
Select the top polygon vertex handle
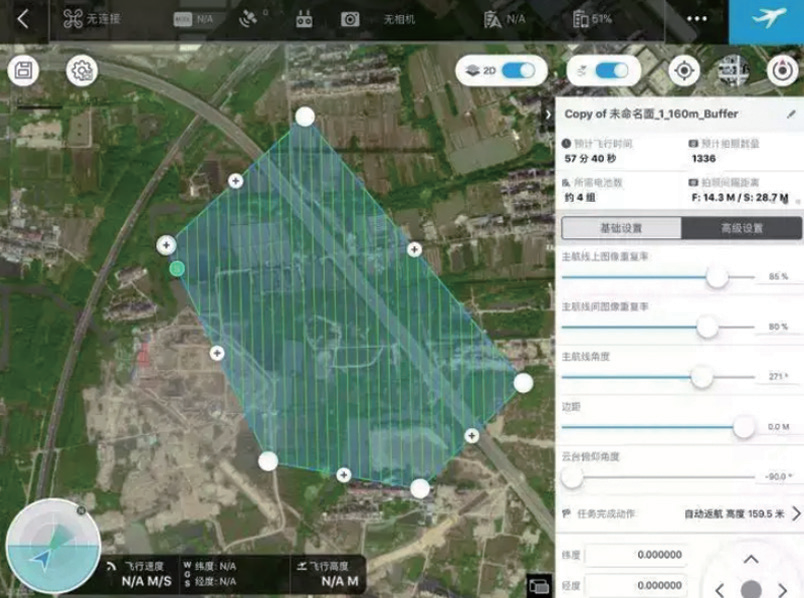pyautogui.click(x=305, y=117)
